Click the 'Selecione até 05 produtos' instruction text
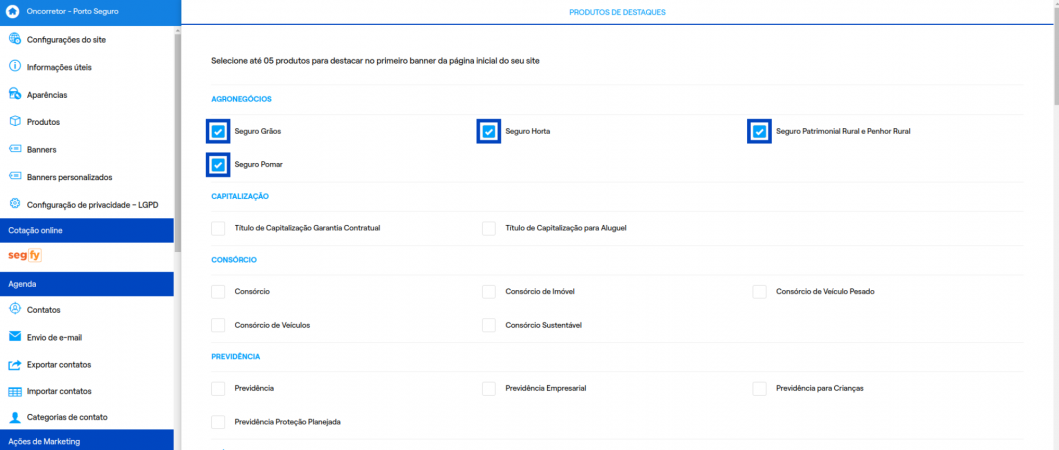The width and height of the screenshot is (1059, 450). click(375, 61)
